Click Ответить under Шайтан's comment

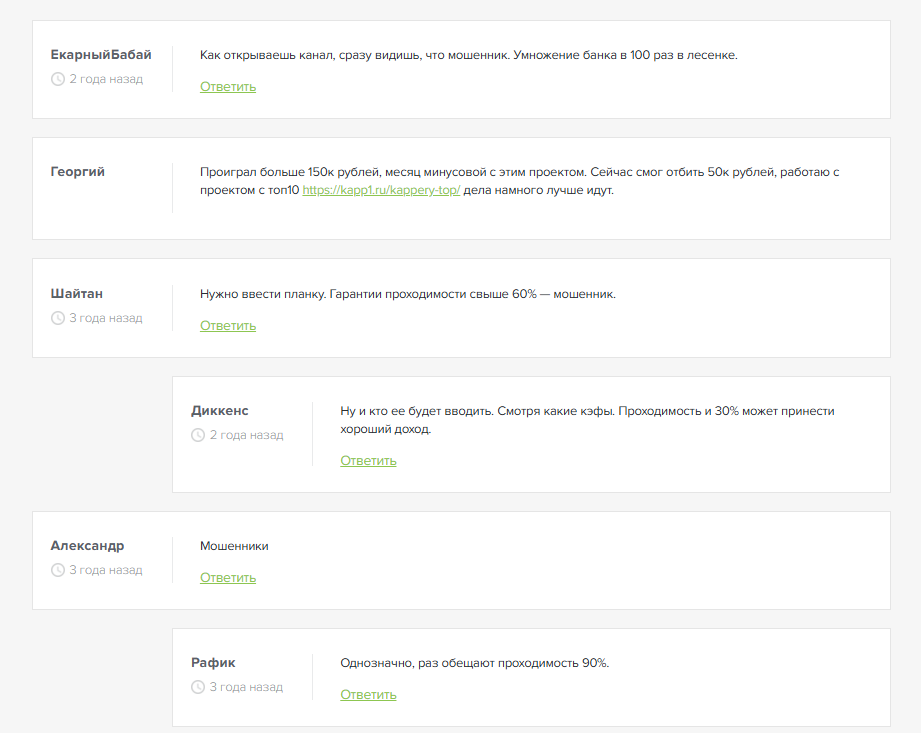(x=228, y=326)
